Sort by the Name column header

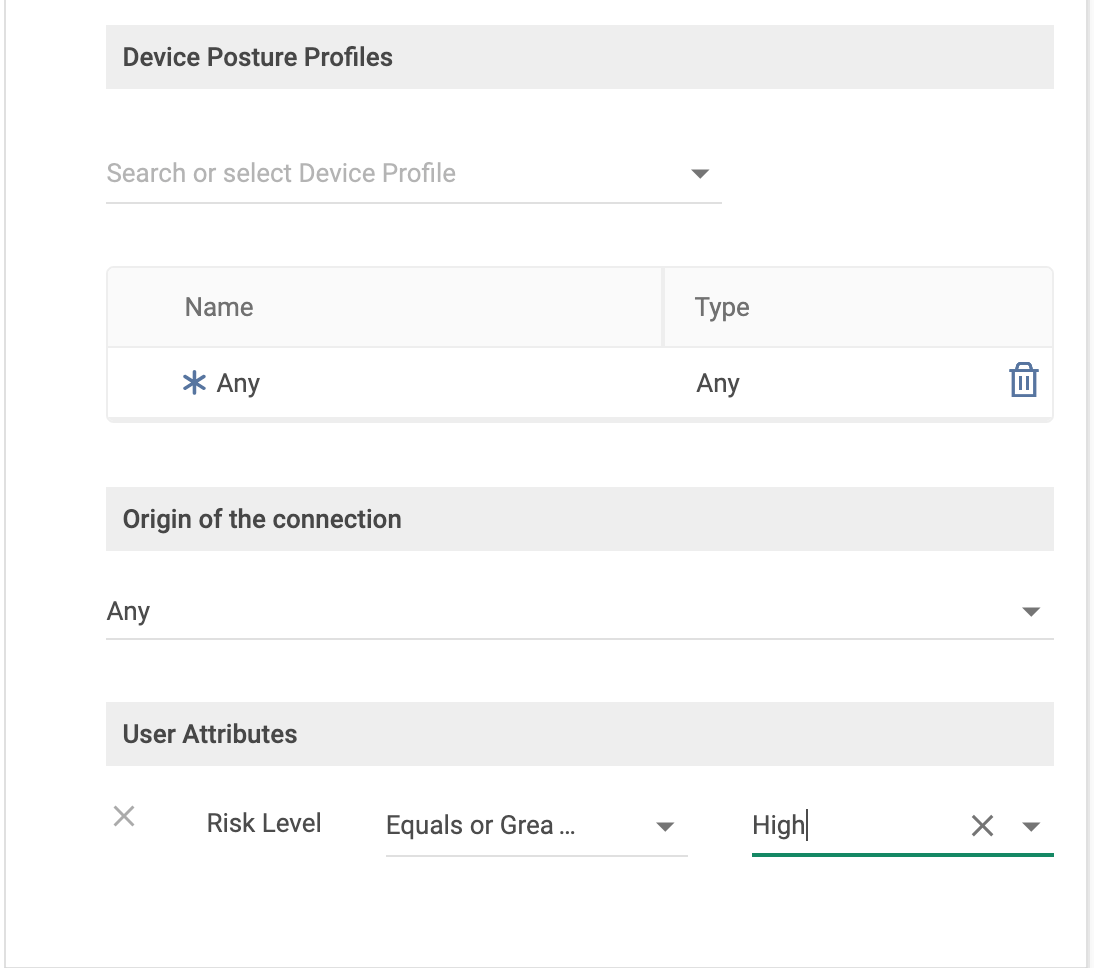click(x=219, y=307)
